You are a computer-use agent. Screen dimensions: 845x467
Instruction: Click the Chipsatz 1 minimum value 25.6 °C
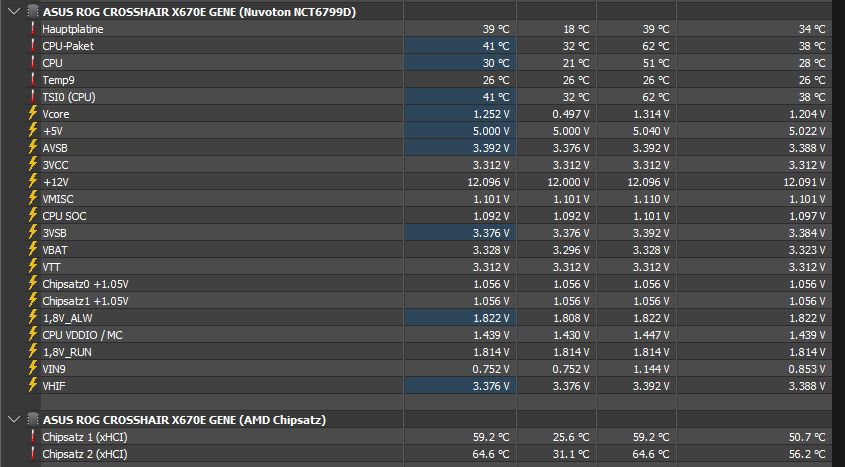point(571,437)
